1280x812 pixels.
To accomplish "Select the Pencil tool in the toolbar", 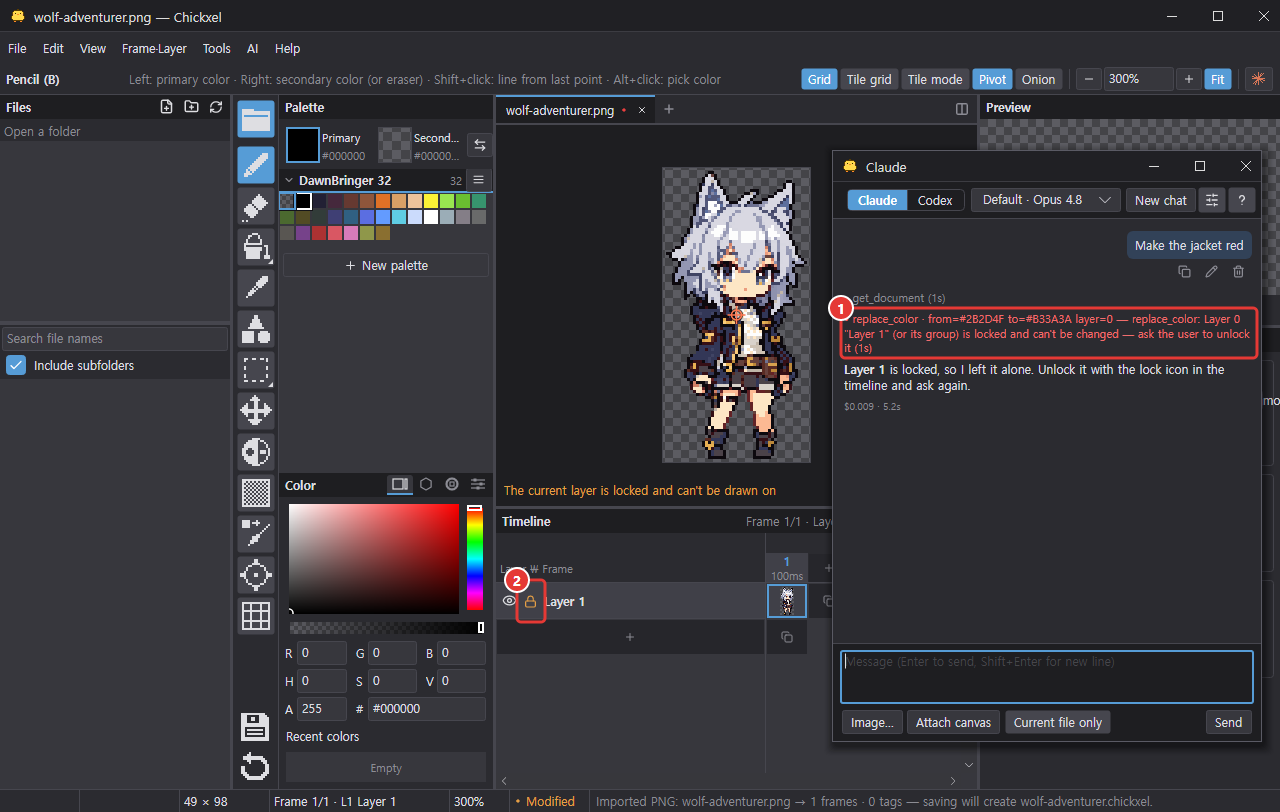I will 256,165.
